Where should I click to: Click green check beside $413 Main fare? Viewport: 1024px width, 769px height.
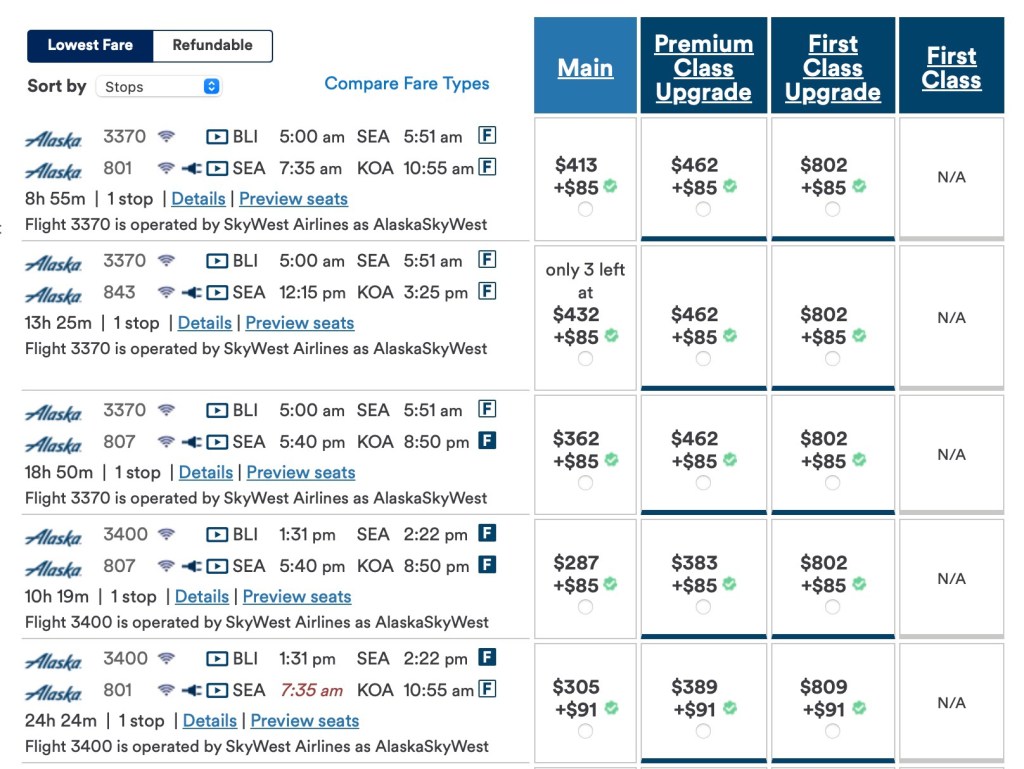[611, 187]
